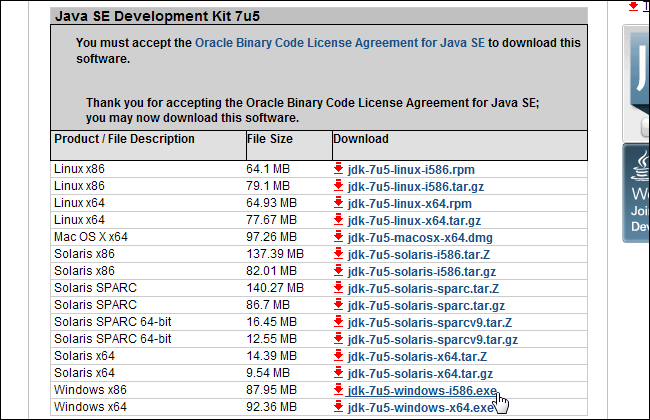This screenshot has height=420, width=650.
Task: Download jdk-7u5-solaris-sparcv9.tar.gz
Action: point(433,340)
